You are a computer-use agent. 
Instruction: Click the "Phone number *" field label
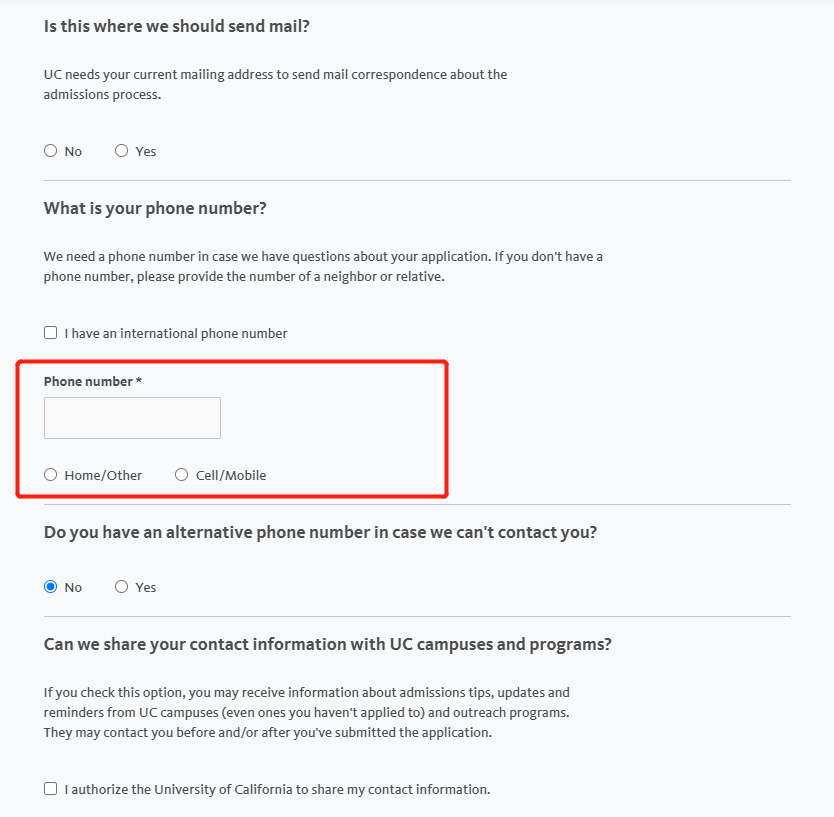coord(93,381)
